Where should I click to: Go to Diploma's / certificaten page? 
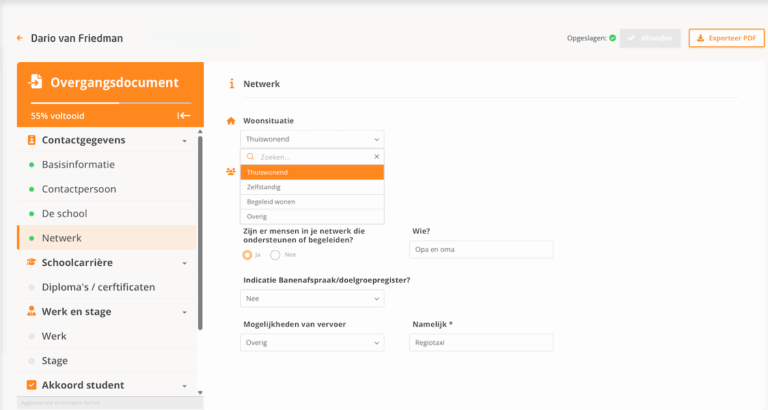click(x=97, y=287)
